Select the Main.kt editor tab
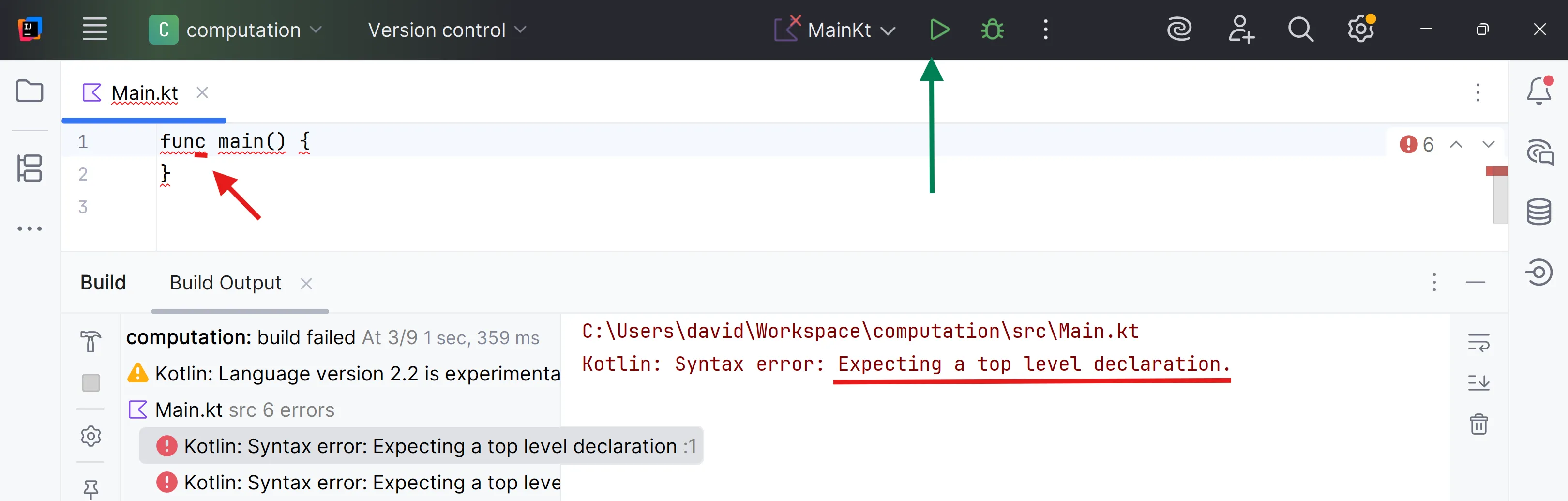1568x501 pixels. click(144, 93)
